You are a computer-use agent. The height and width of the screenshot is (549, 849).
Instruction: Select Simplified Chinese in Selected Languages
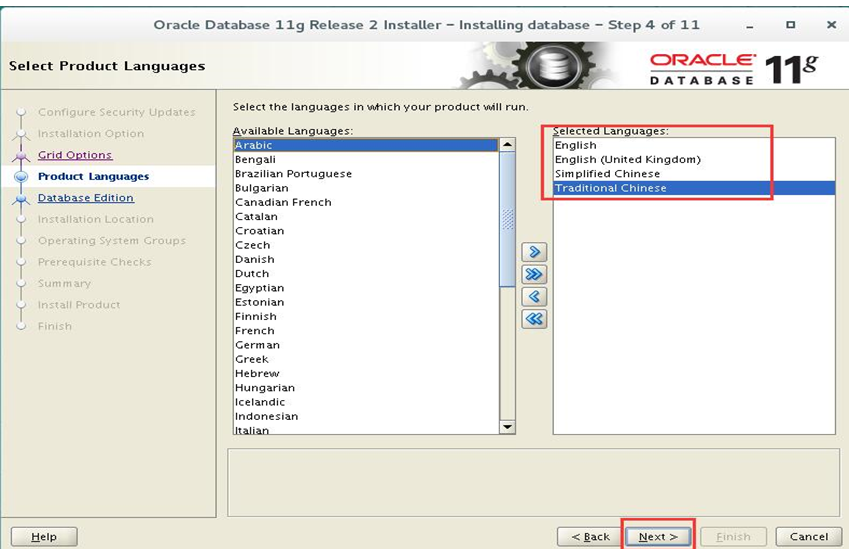click(694, 174)
